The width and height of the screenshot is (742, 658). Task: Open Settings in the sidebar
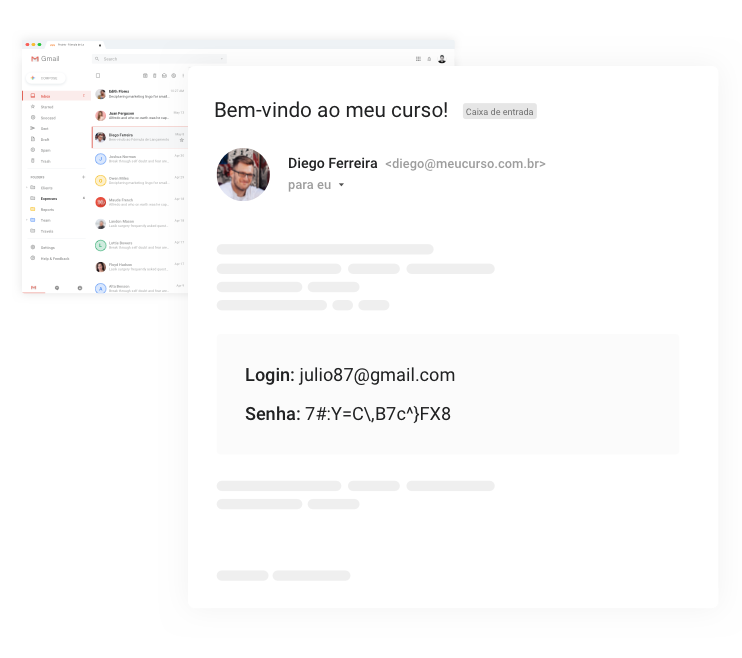(47, 248)
